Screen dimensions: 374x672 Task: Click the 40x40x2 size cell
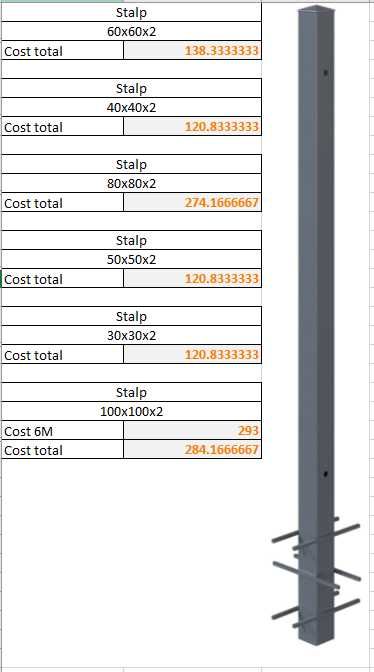(x=131, y=108)
